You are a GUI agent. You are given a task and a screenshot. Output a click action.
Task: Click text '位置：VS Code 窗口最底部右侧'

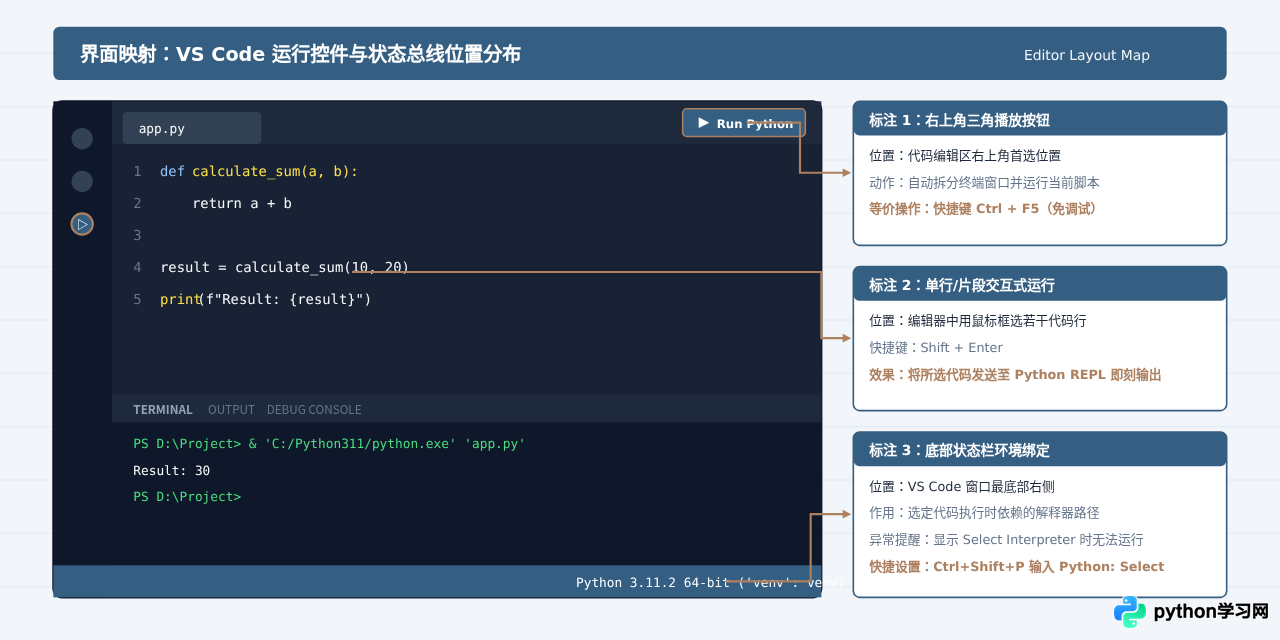tap(962, 486)
